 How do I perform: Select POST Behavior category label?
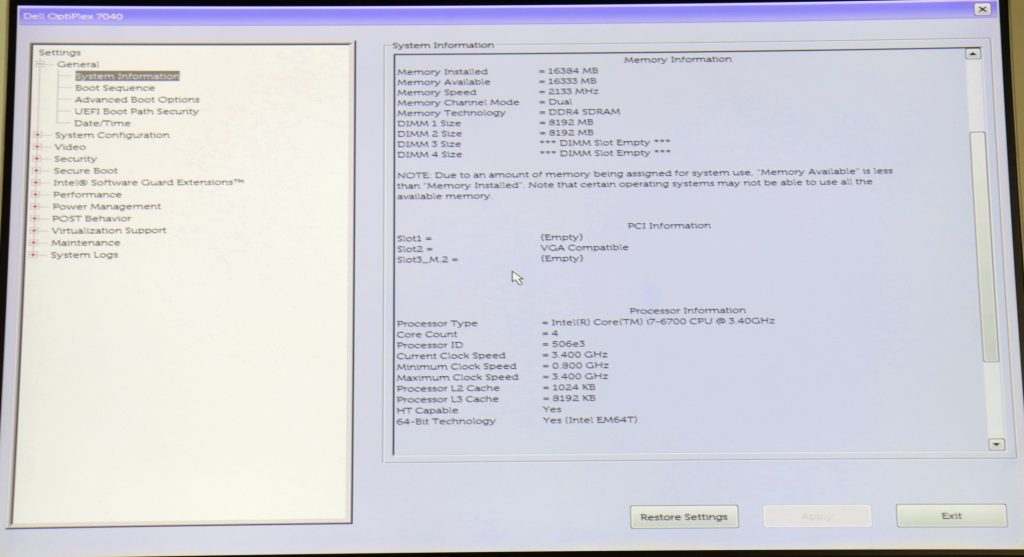(x=91, y=218)
